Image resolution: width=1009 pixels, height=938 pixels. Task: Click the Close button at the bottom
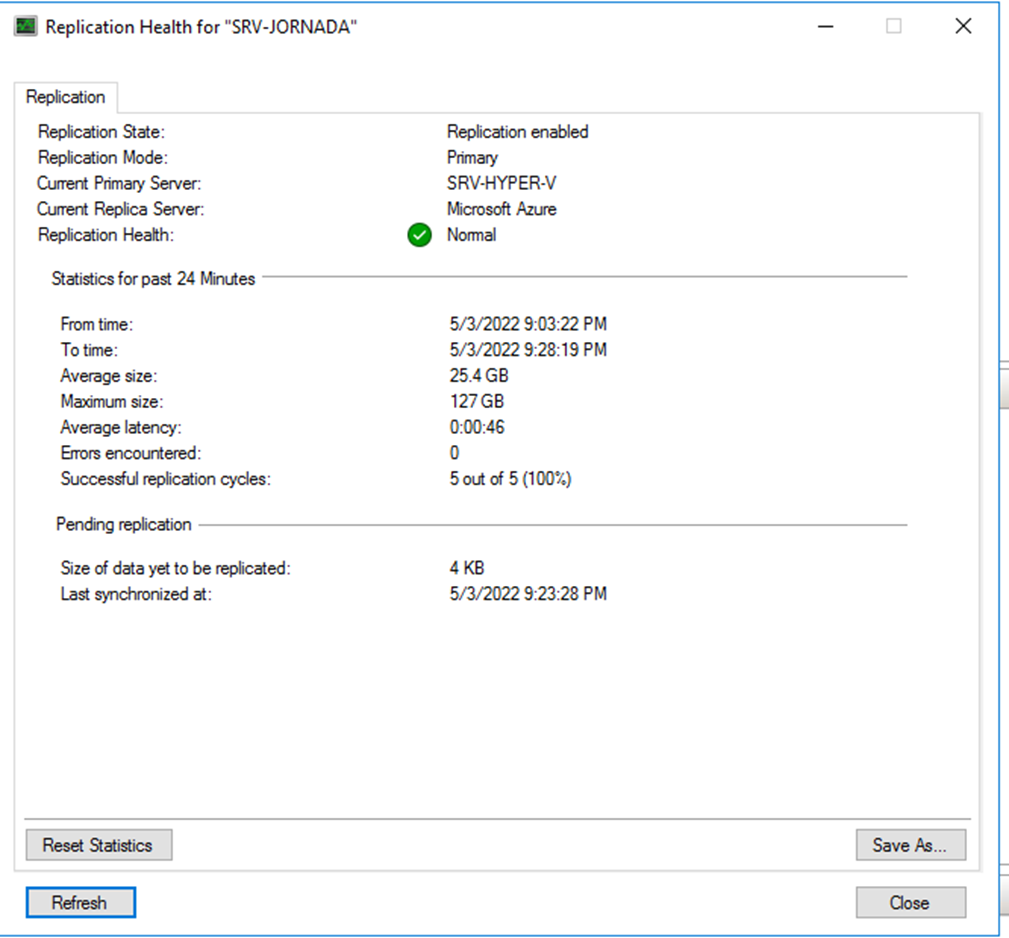[x=911, y=903]
